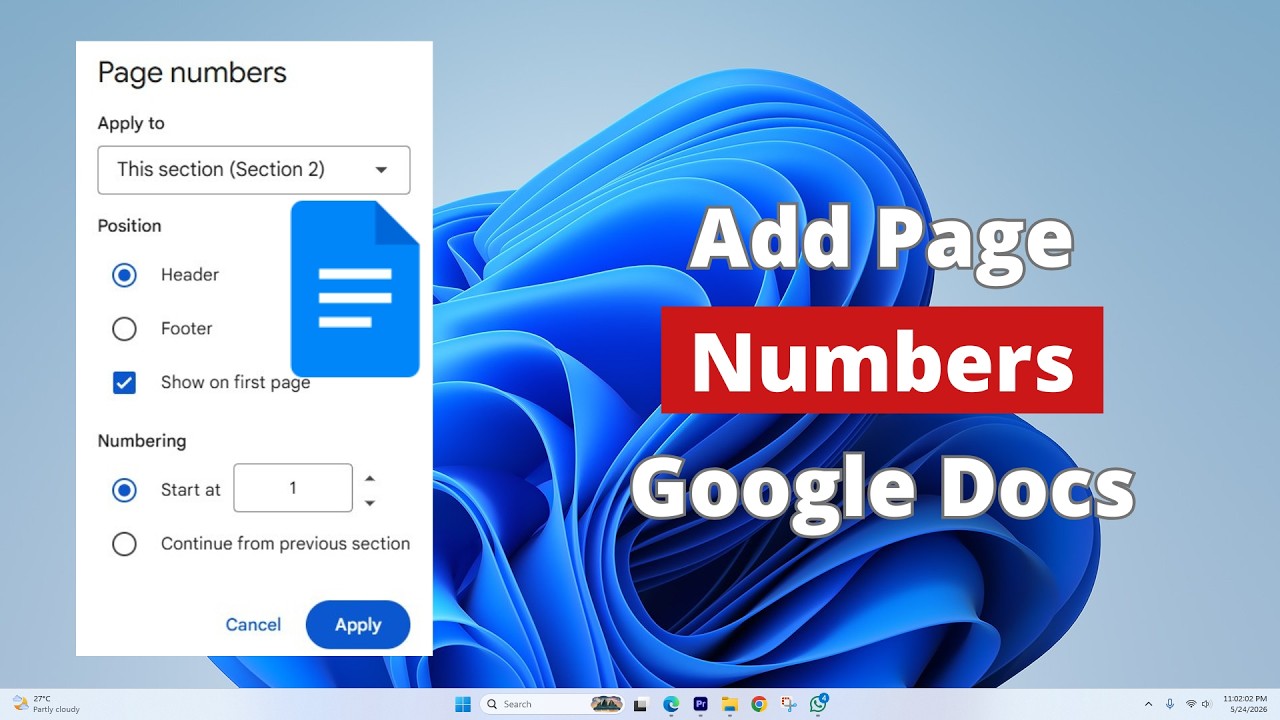The image size is (1280, 720).
Task: Select the Header position radio button
Action: (124, 275)
